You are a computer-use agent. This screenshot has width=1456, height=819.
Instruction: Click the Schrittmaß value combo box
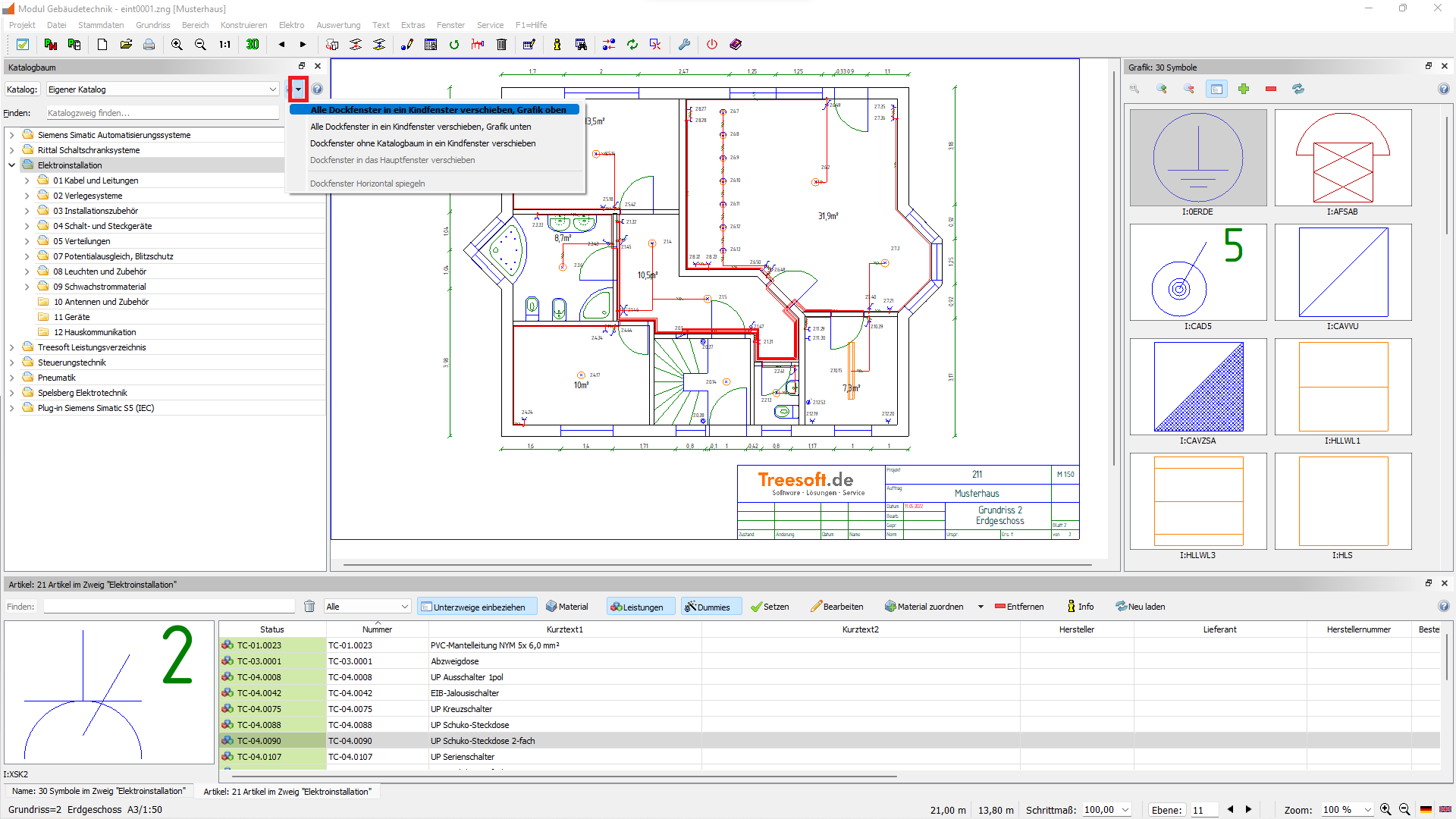[x=1106, y=810]
